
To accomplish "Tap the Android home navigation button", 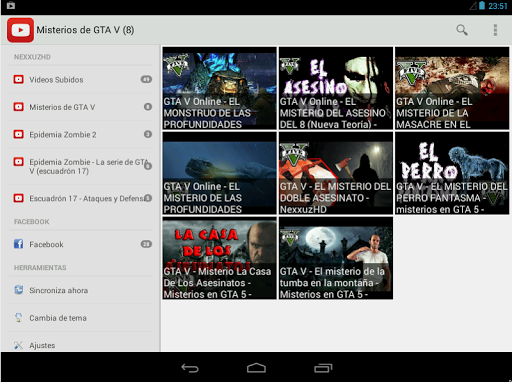I will (256, 368).
